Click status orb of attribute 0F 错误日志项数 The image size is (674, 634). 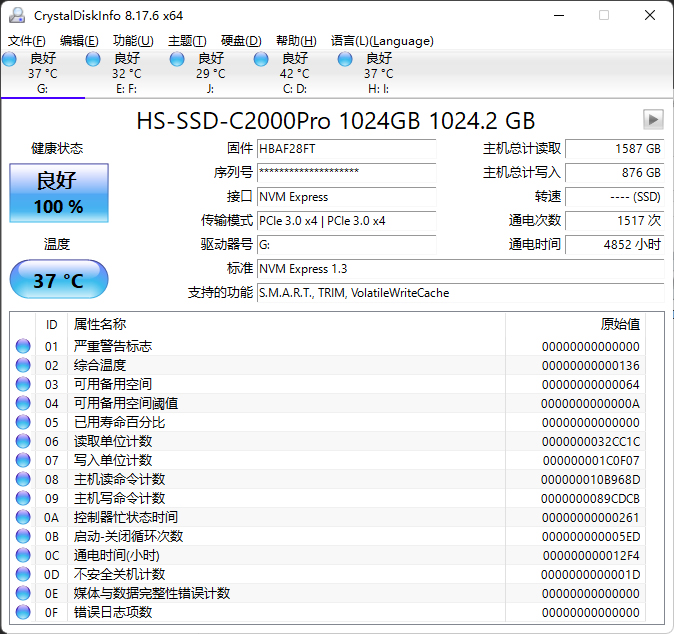23,612
